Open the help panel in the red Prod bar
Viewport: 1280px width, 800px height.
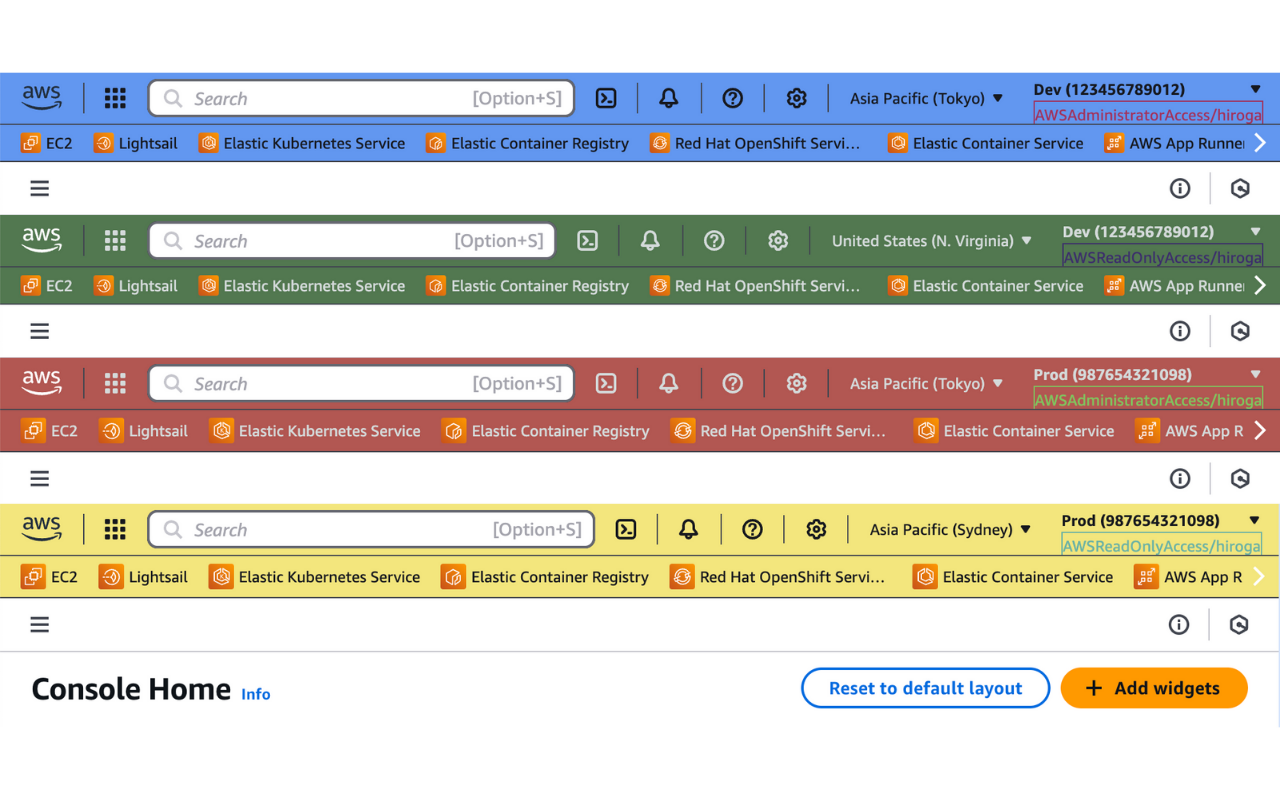pos(733,383)
